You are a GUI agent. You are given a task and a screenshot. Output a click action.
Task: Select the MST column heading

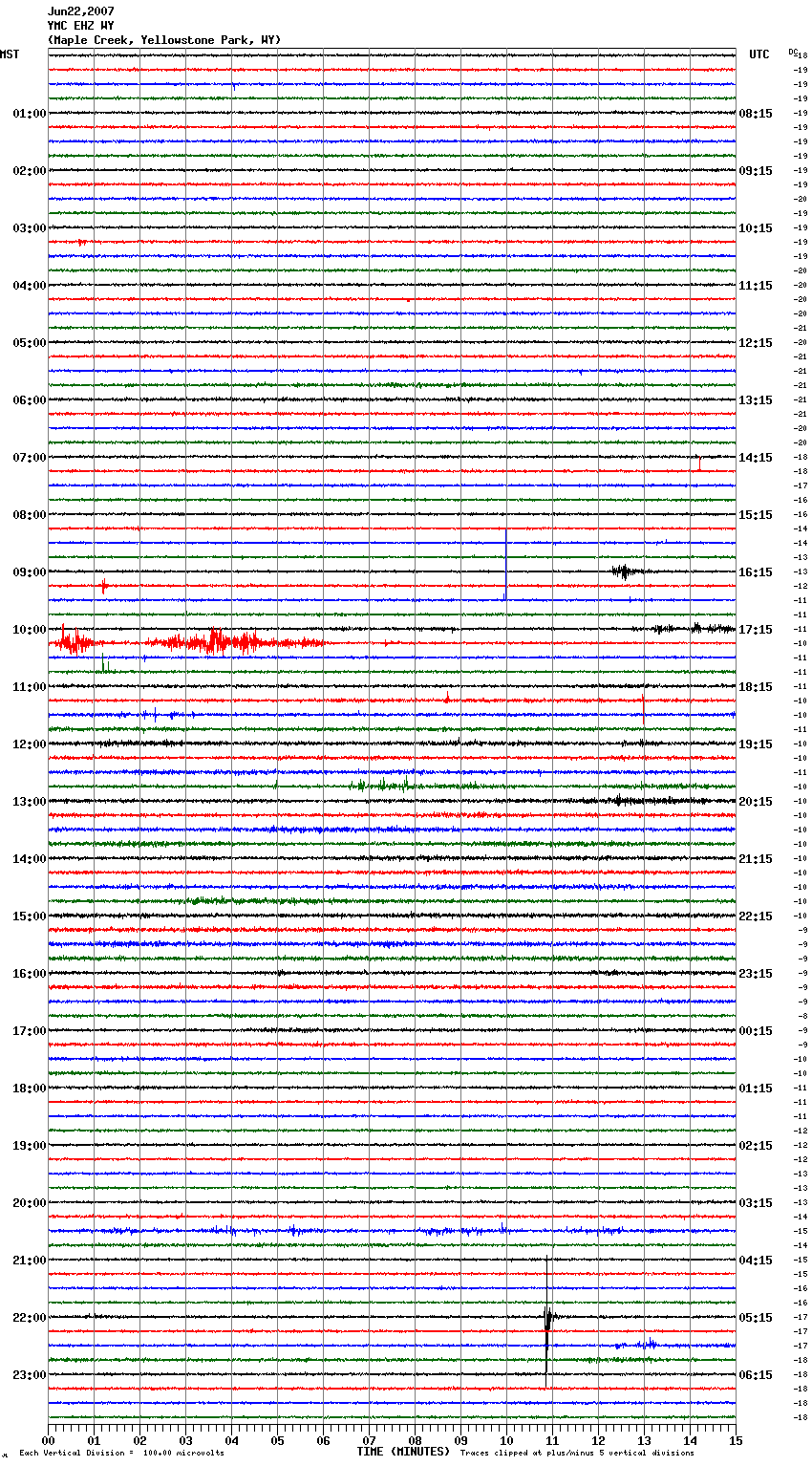click(x=10, y=54)
